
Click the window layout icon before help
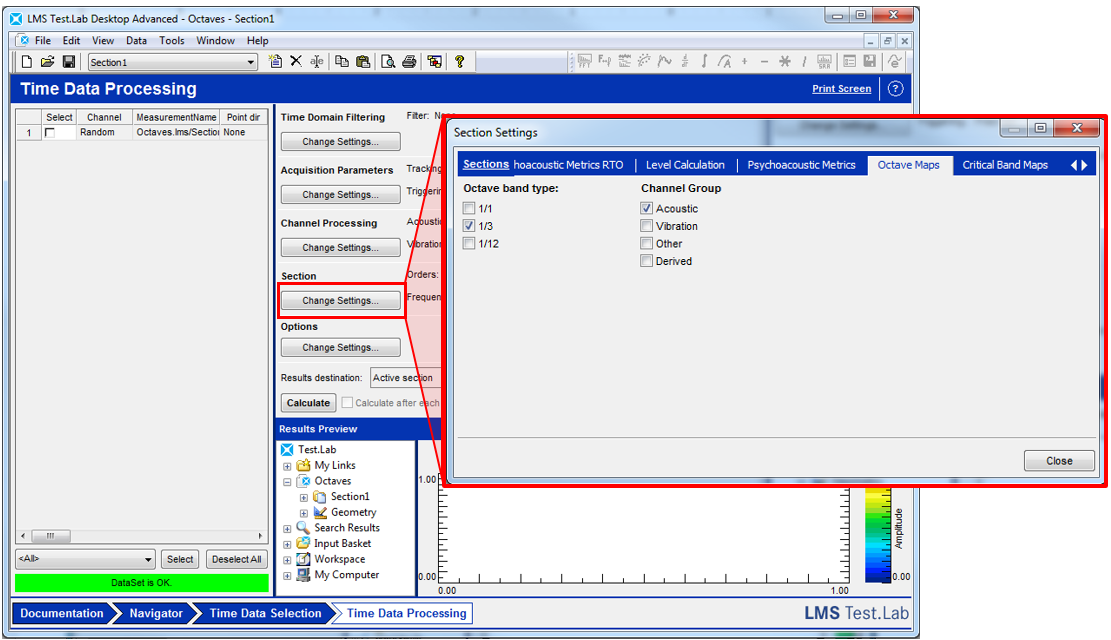click(434, 62)
